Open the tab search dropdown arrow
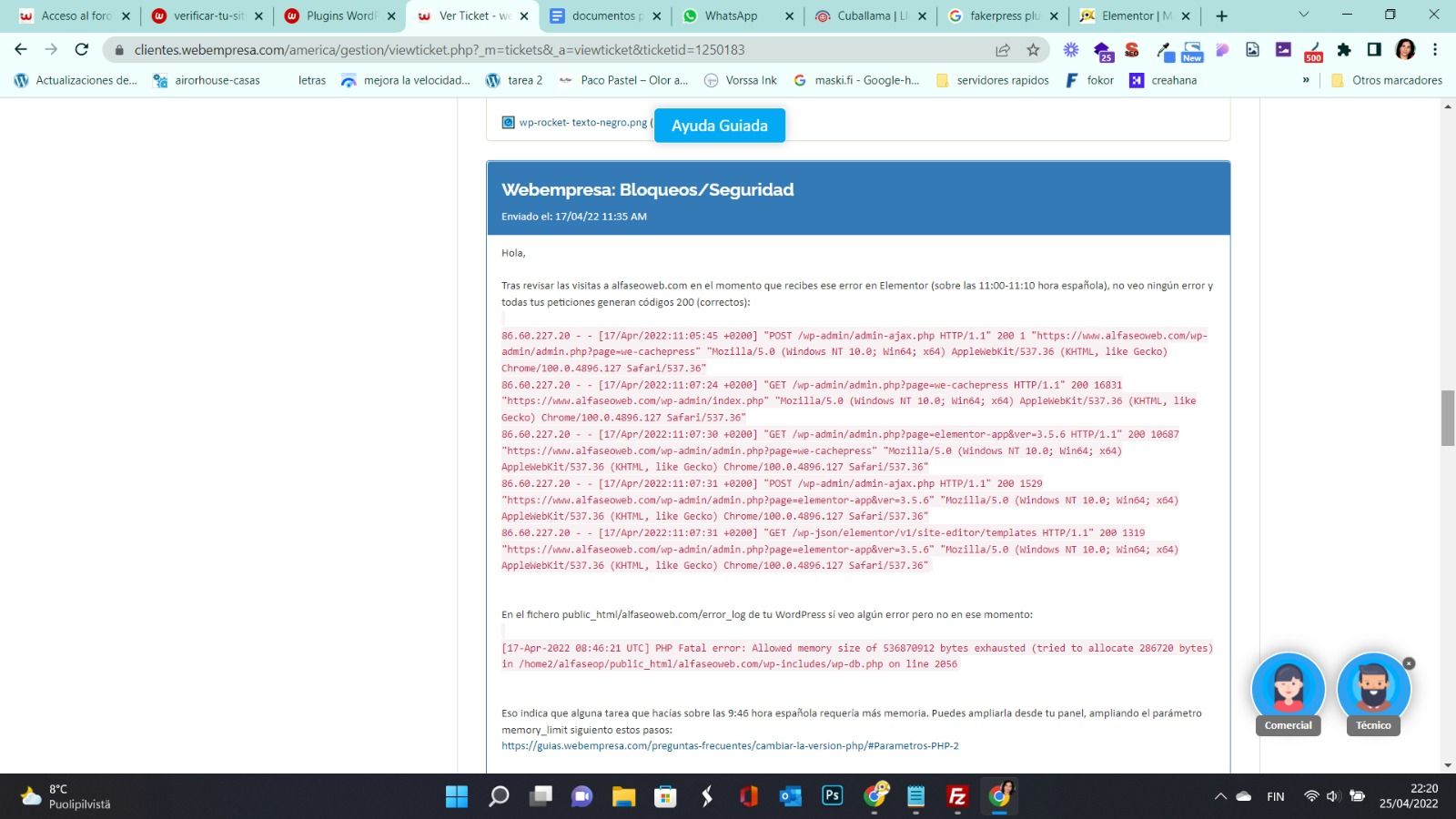Viewport: 1456px width, 819px height. pyautogui.click(x=1303, y=15)
